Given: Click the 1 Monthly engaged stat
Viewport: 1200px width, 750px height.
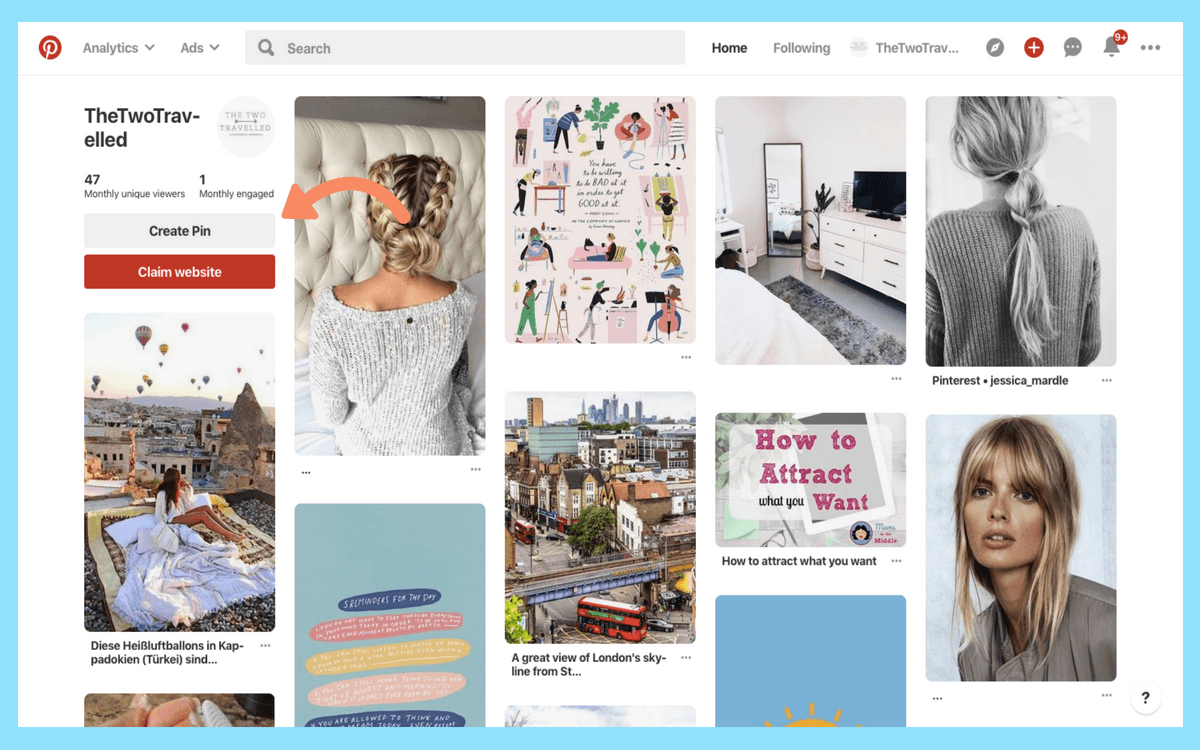Looking at the screenshot, I should (x=236, y=187).
